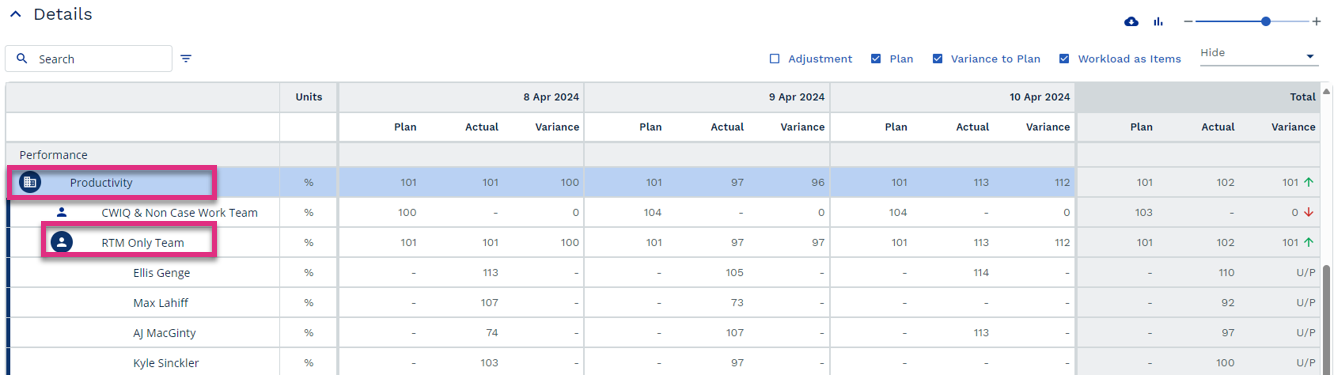This screenshot has width=1334, height=375.
Task: Click into the Search field
Action: (88, 59)
